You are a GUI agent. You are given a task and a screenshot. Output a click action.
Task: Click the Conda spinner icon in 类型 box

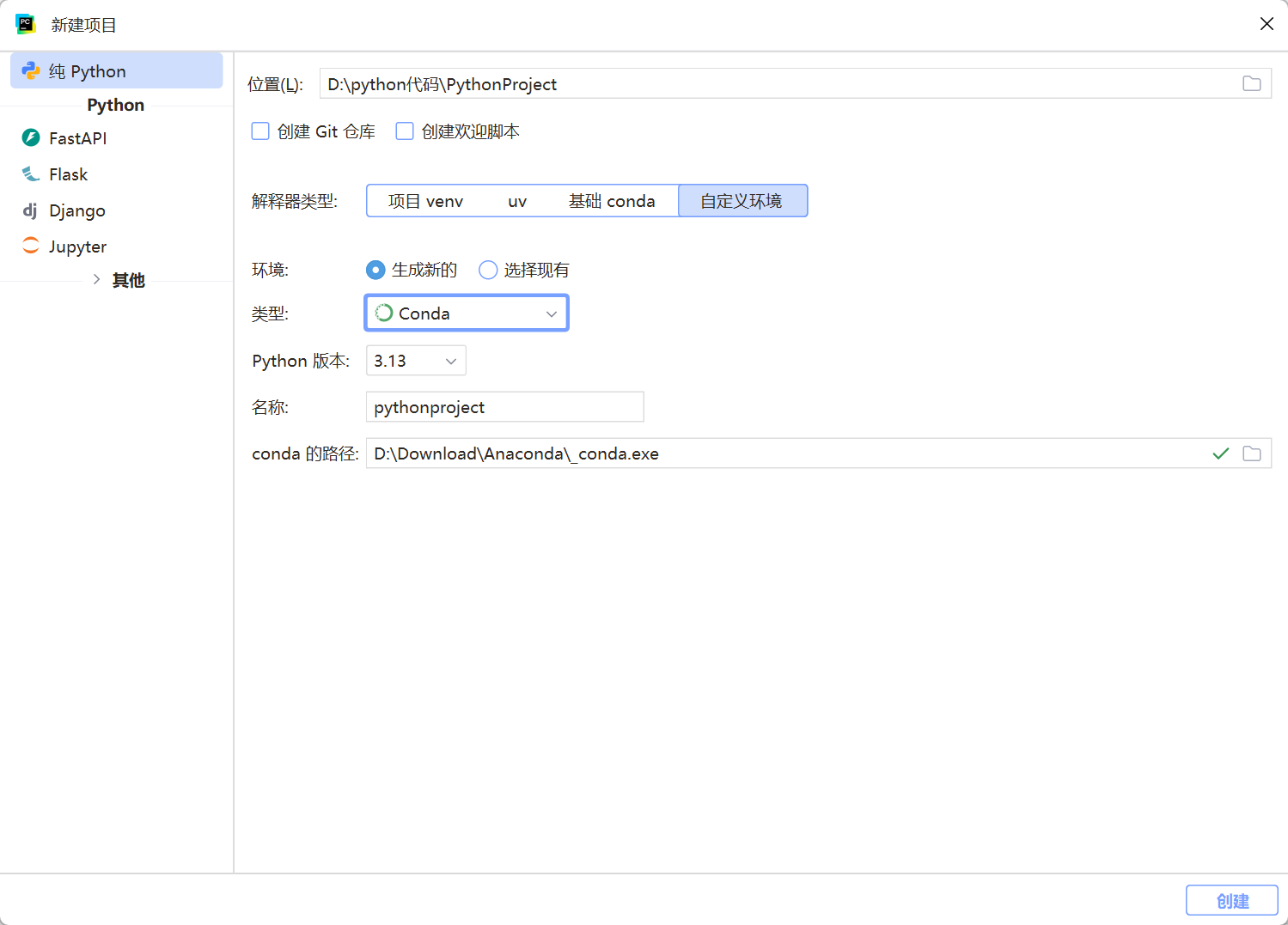click(384, 313)
